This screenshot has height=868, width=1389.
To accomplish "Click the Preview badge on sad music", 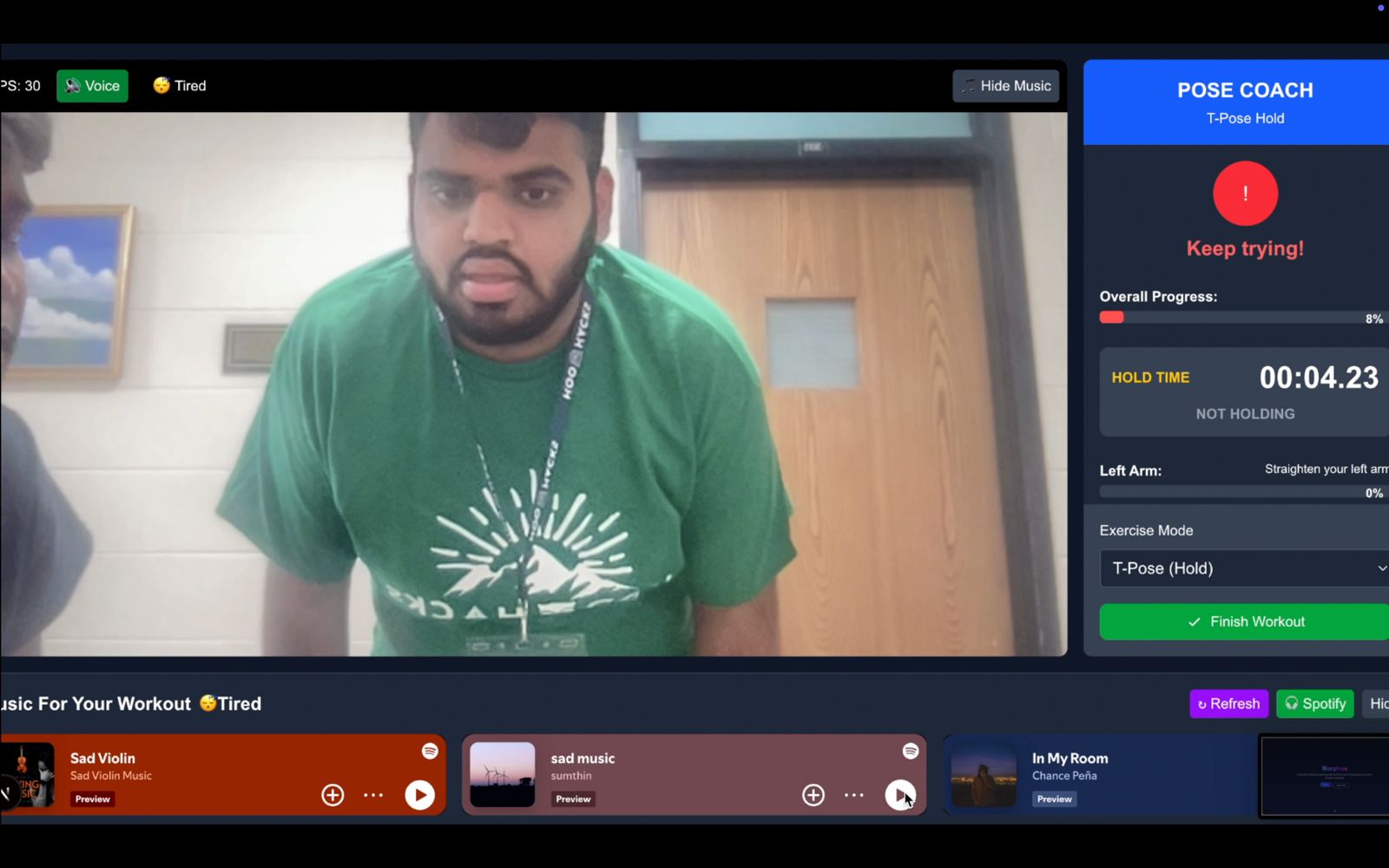I will coord(573,799).
